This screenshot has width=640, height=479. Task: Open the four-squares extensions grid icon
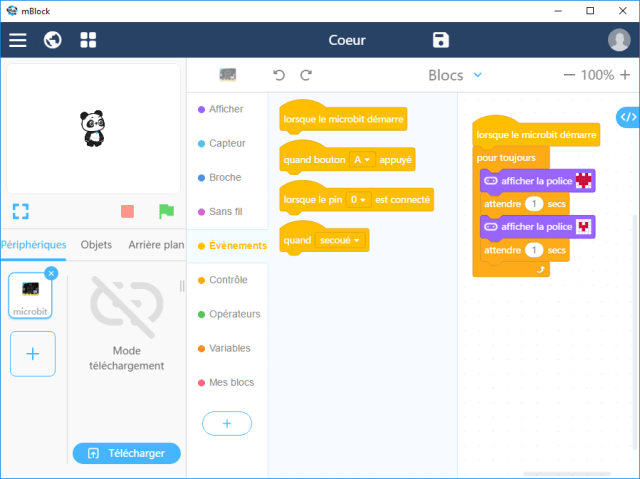click(x=88, y=40)
